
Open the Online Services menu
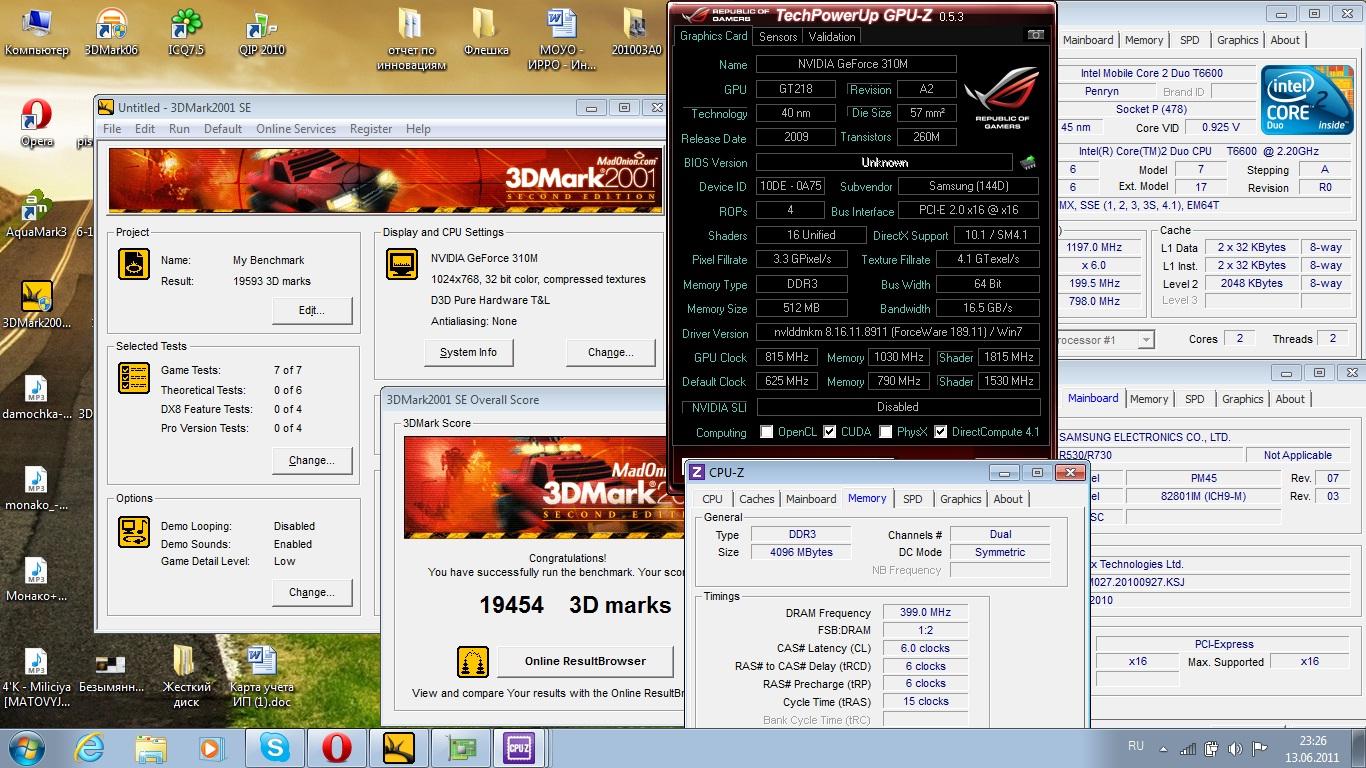click(296, 129)
